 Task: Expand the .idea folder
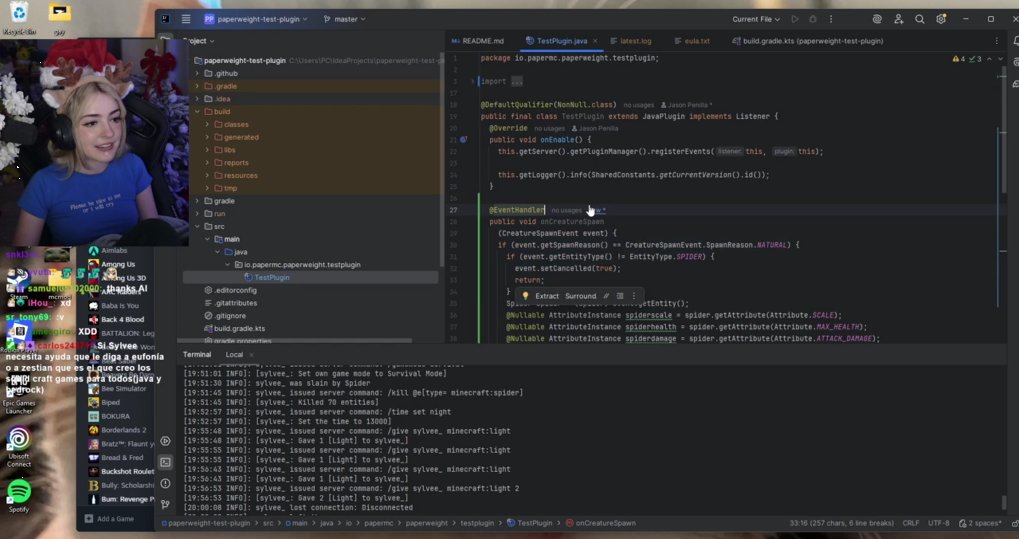198,99
